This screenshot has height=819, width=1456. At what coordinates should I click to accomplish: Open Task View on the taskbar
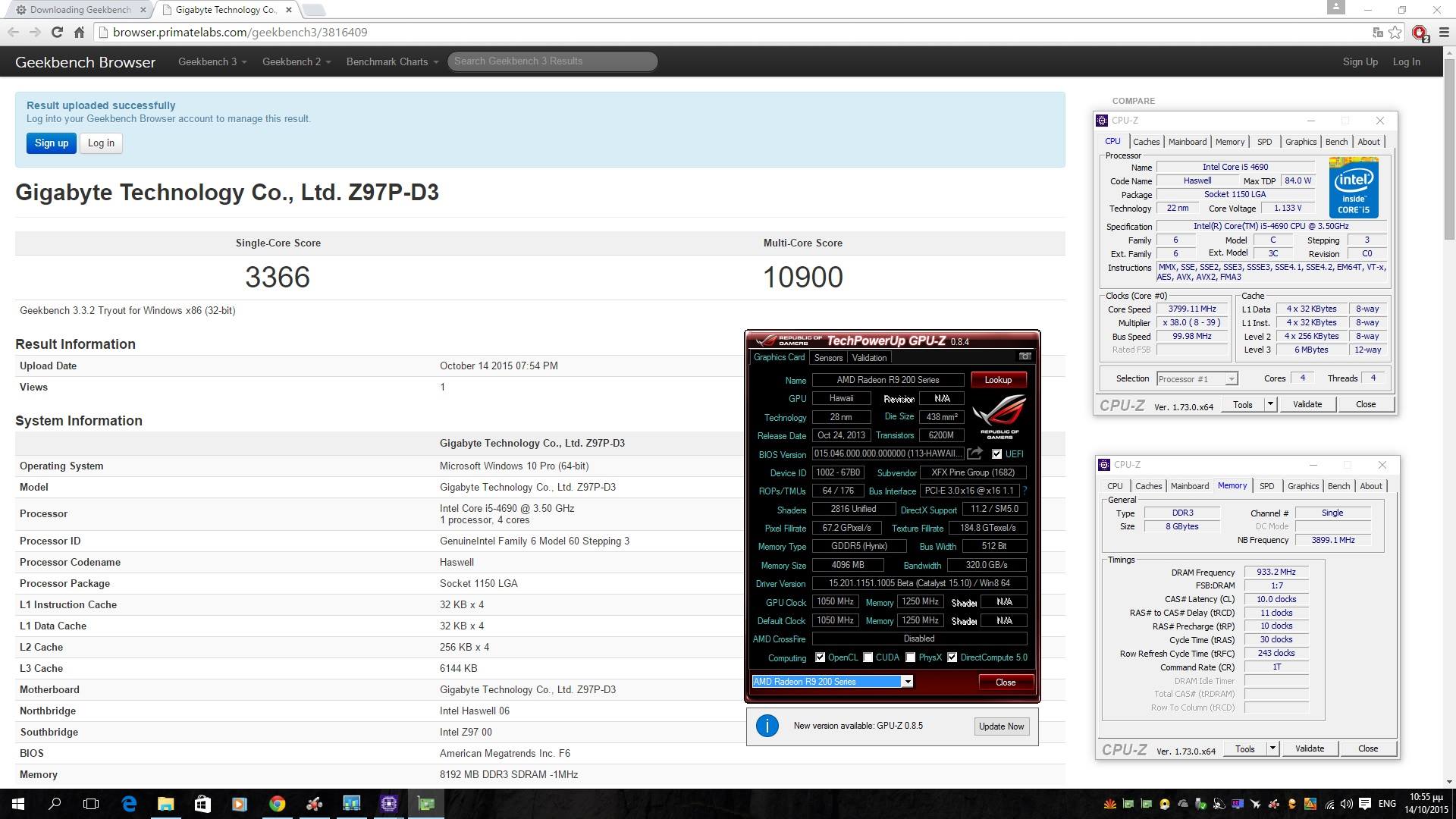[91, 804]
